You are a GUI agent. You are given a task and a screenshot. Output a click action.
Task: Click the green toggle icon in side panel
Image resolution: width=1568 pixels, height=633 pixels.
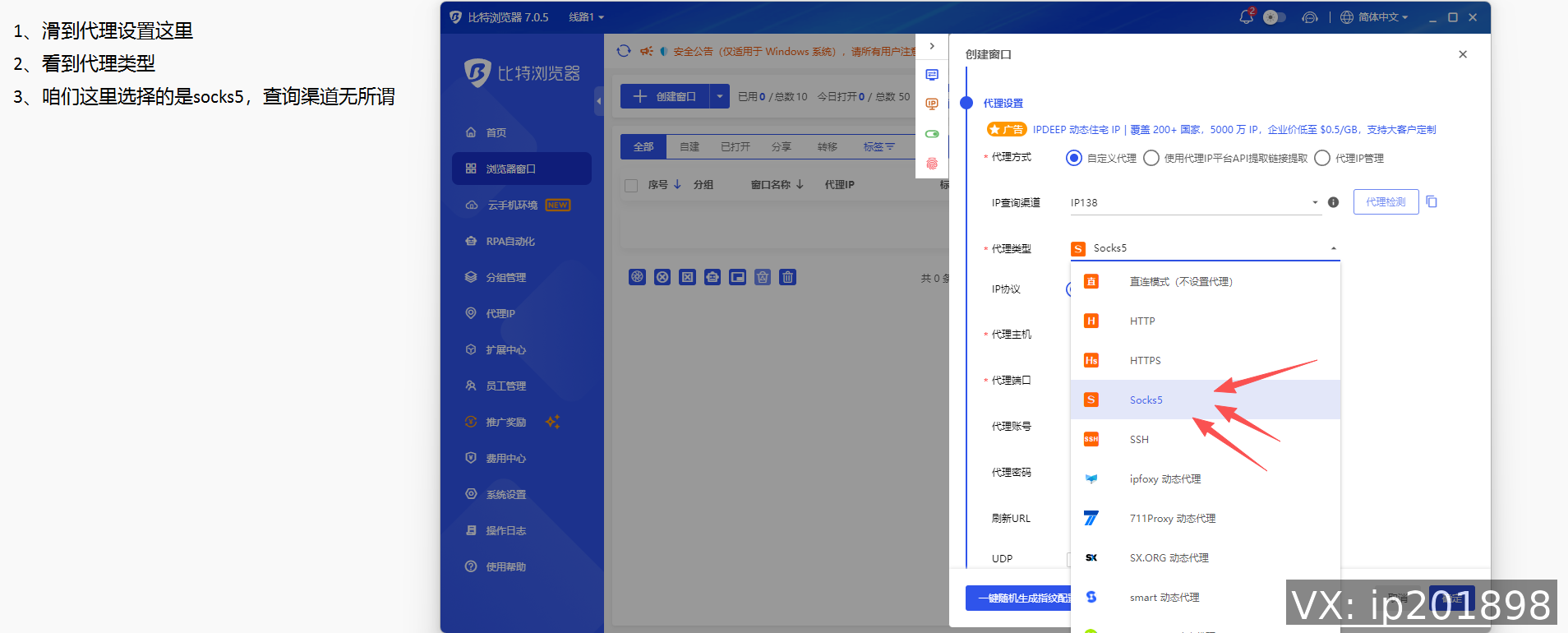pos(932,134)
